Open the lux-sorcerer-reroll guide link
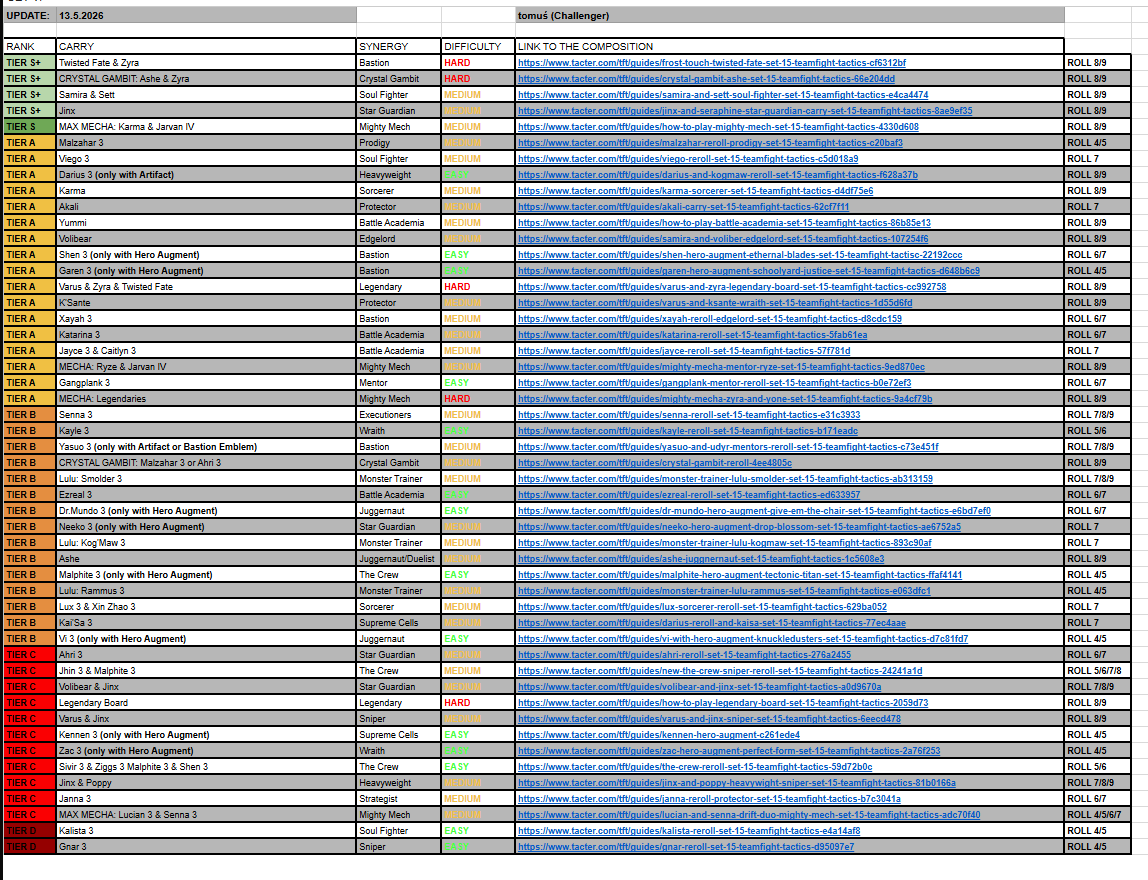 pyautogui.click(x=702, y=607)
